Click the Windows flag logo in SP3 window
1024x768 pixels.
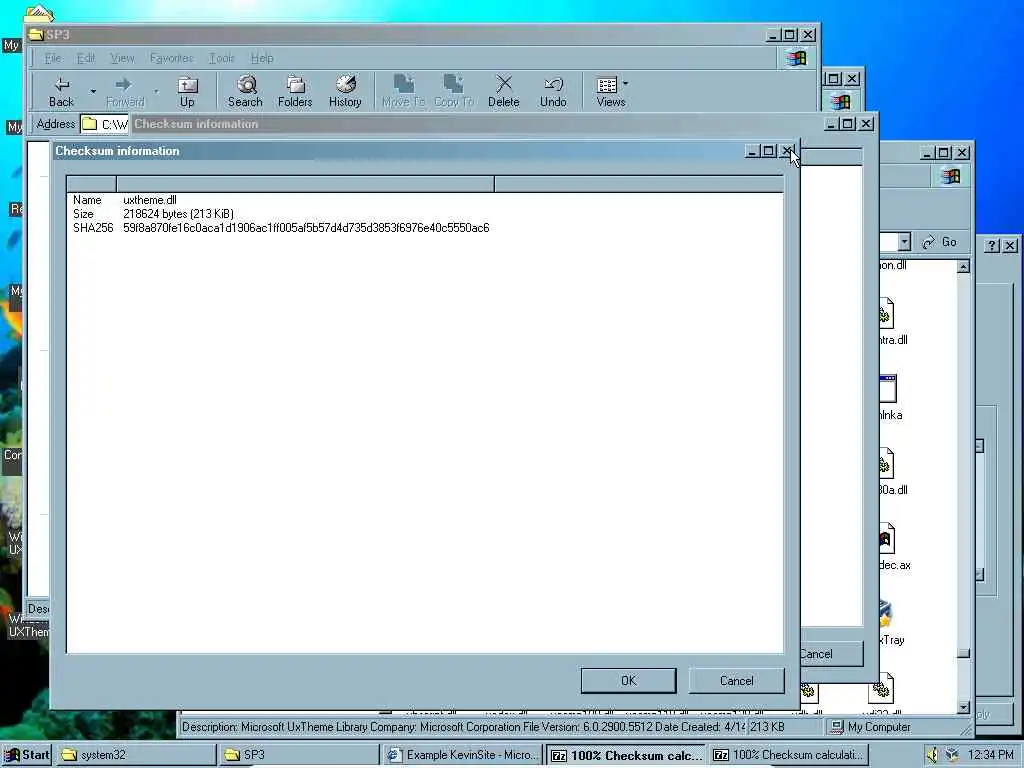[x=796, y=58]
